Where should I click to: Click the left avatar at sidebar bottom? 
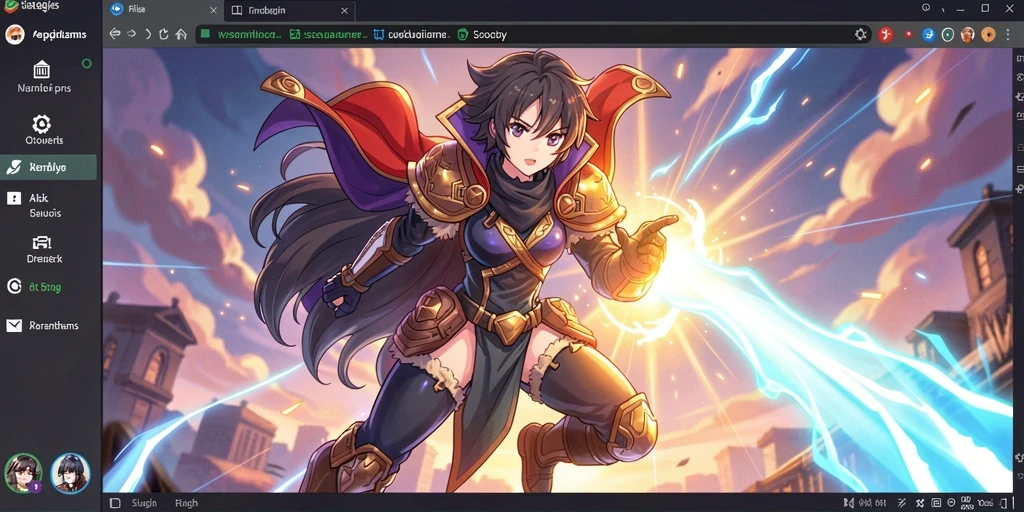pos(23,473)
